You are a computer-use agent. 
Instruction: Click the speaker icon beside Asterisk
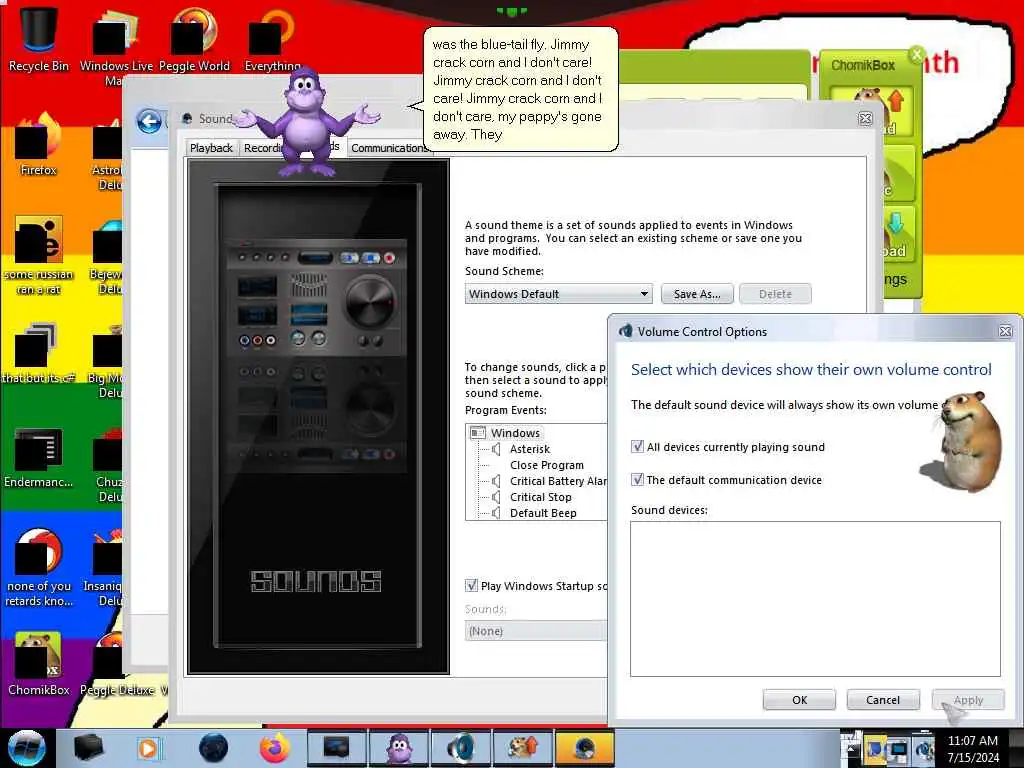pyautogui.click(x=496, y=449)
